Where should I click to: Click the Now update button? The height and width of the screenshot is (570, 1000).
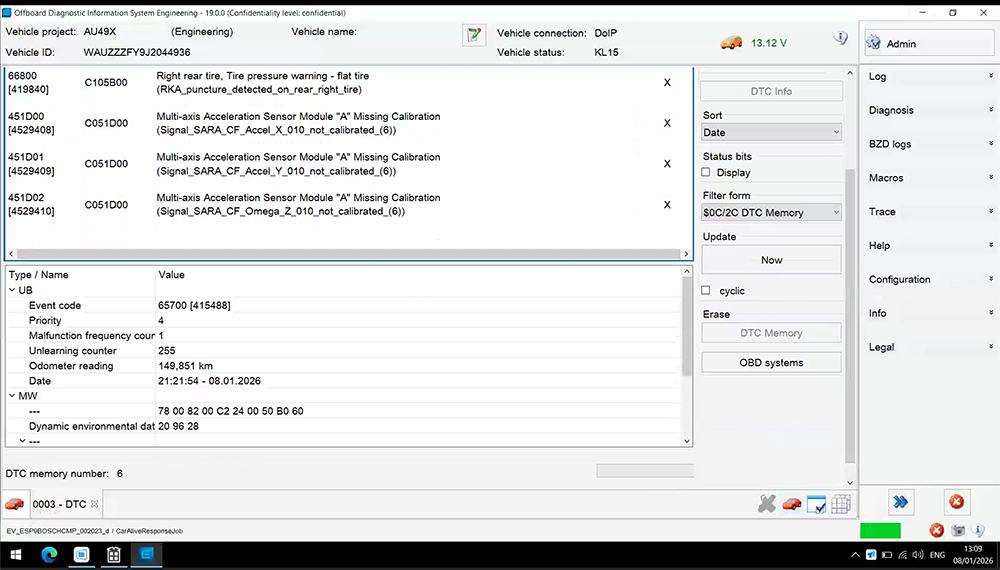point(771,260)
